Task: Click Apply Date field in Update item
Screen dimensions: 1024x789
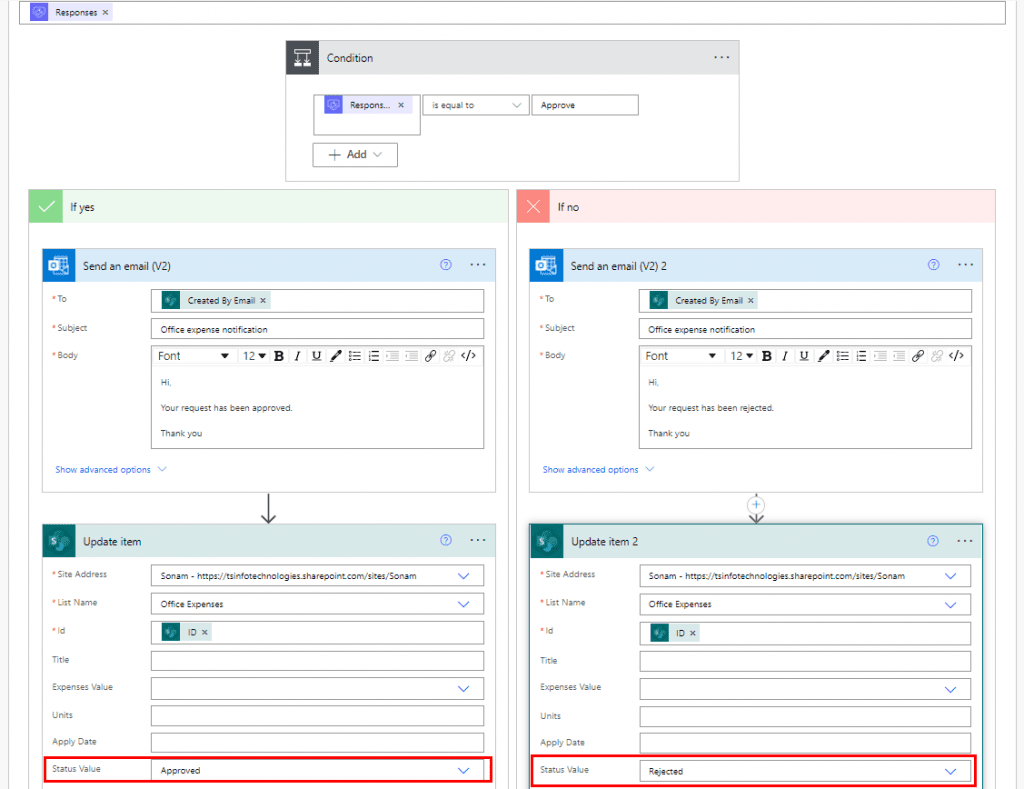Action: point(317,743)
